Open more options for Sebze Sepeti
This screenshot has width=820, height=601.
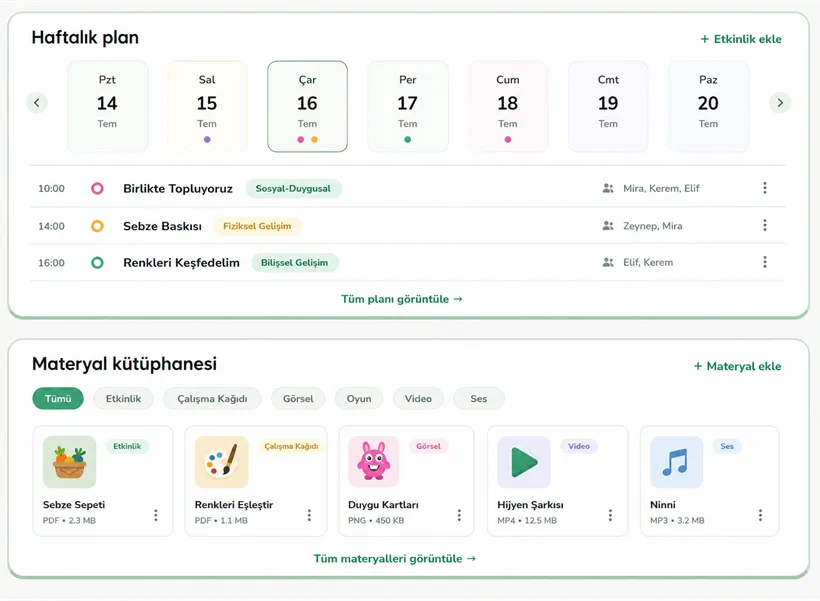[156, 515]
